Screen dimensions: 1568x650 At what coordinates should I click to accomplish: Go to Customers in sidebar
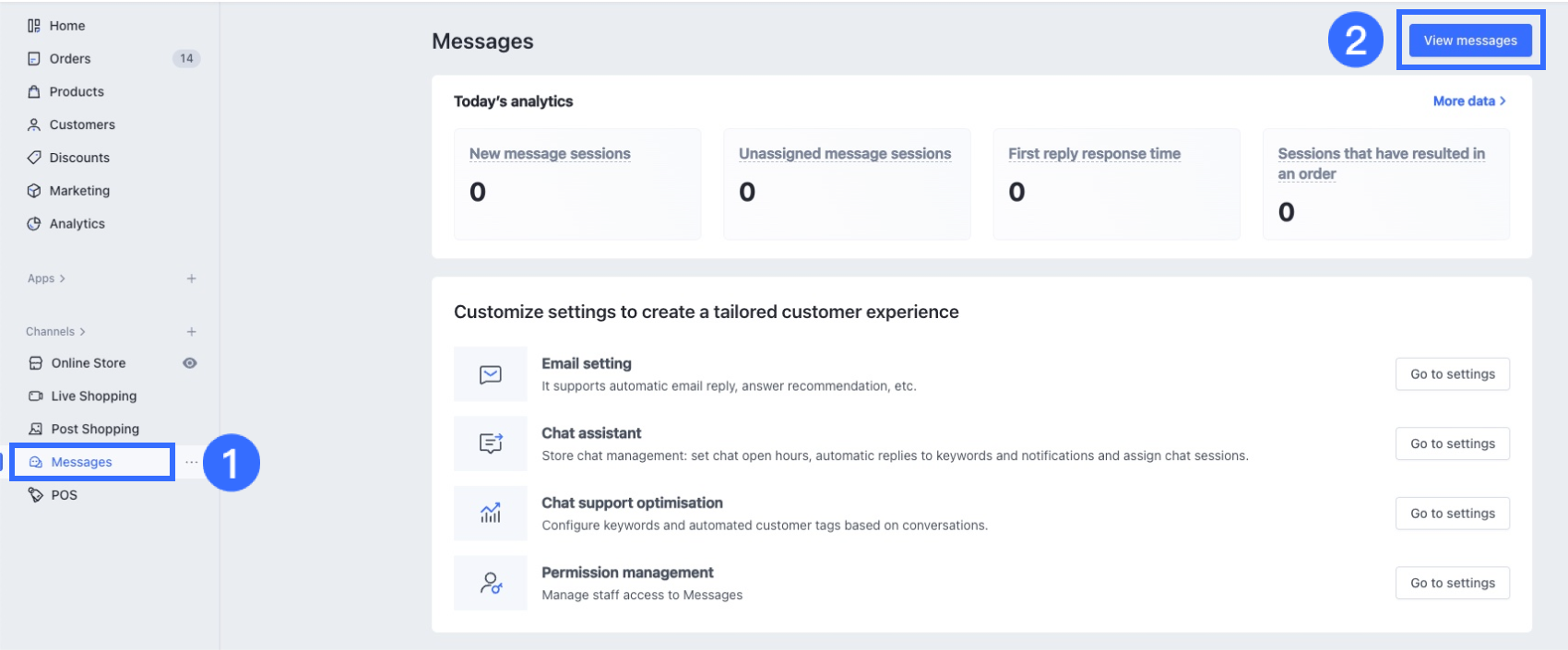[x=82, y=124]
